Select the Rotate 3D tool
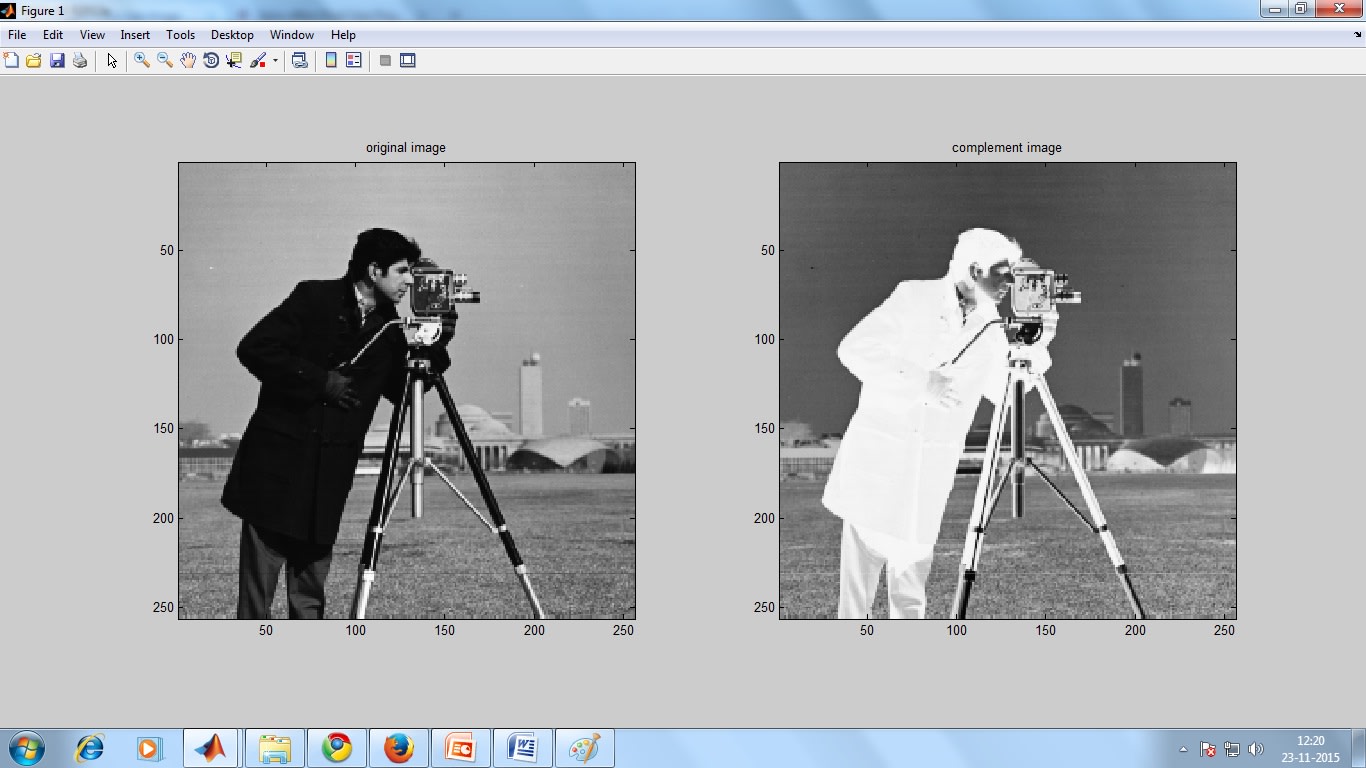The height and width of the screenshot is (768, 1366). [x=211, y=61]
